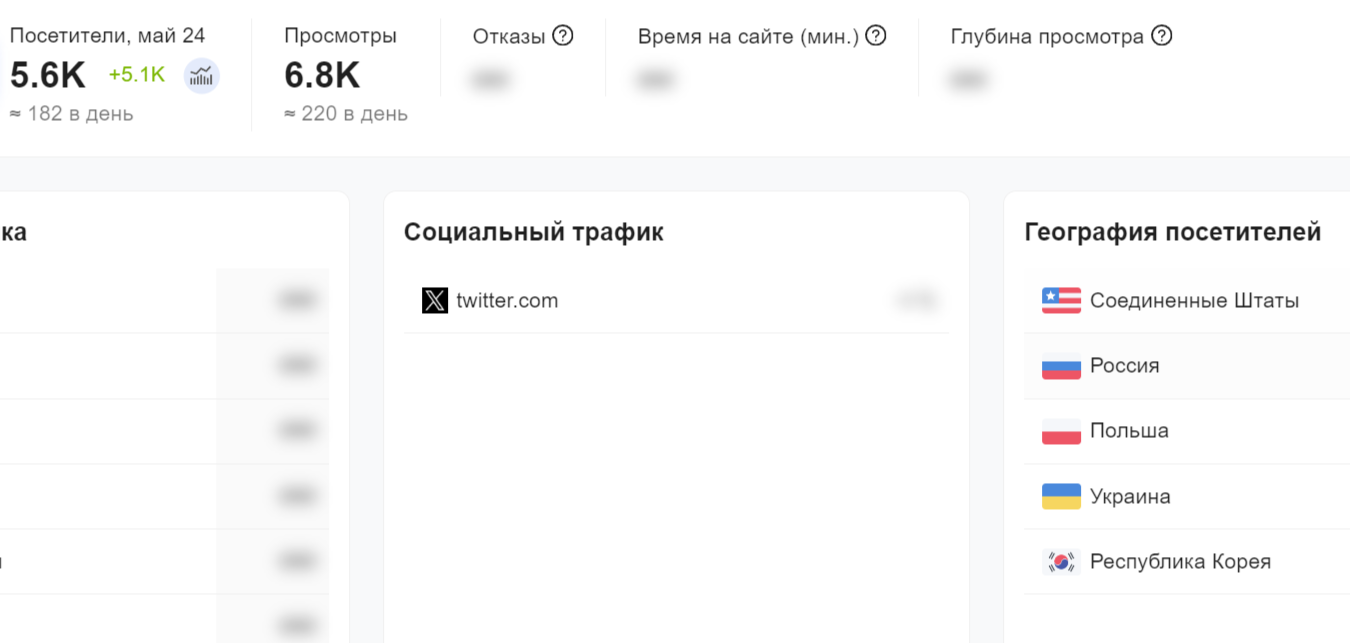This screenshot has width=1350, height=643.
Task: Select Республика Корея in the geography list
Action: 1180,562
